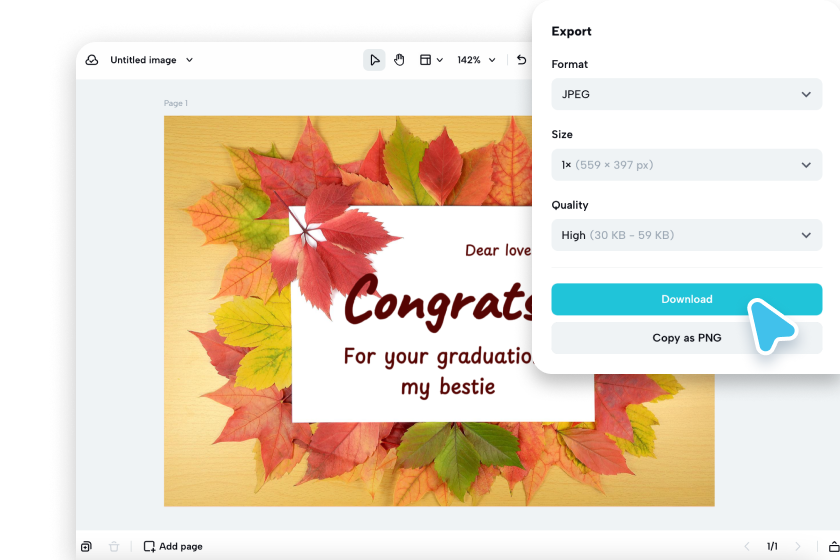Go to next page arrow

click(x=798, y=547)
